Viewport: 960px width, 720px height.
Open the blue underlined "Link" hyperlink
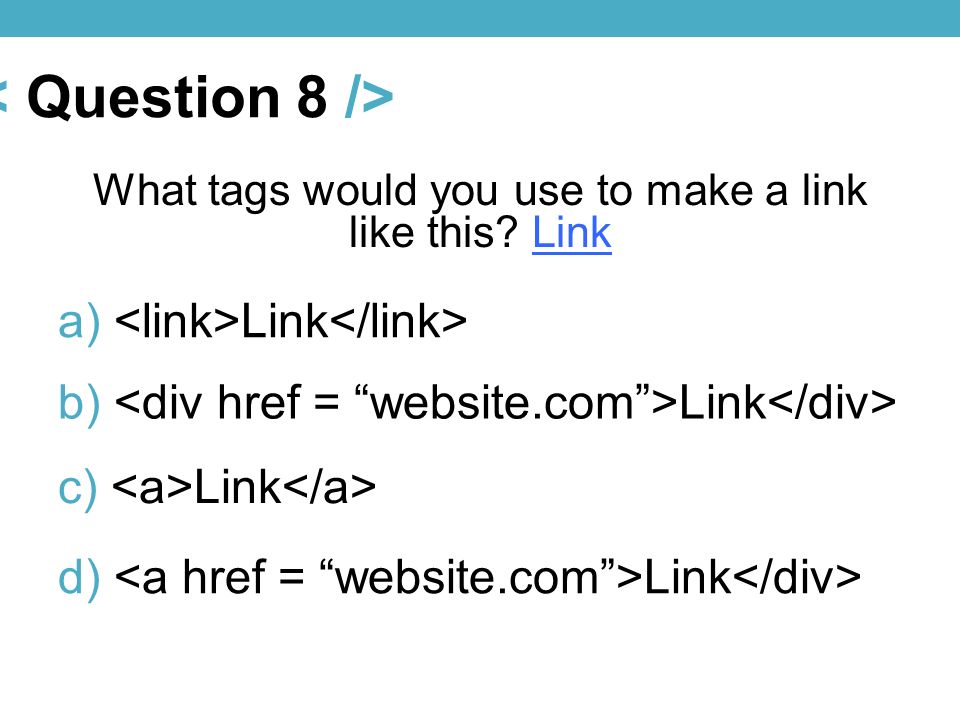(x=572, y=233)
